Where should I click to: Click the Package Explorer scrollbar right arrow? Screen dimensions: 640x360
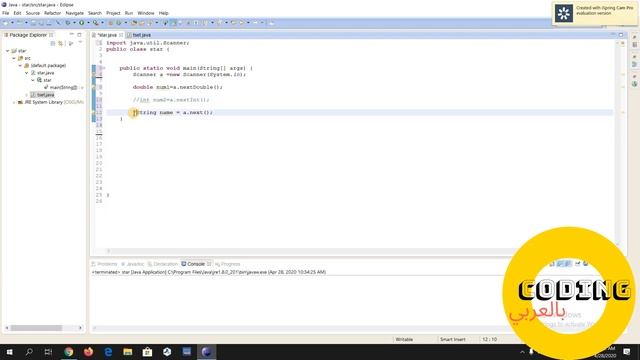click(80, 328)
